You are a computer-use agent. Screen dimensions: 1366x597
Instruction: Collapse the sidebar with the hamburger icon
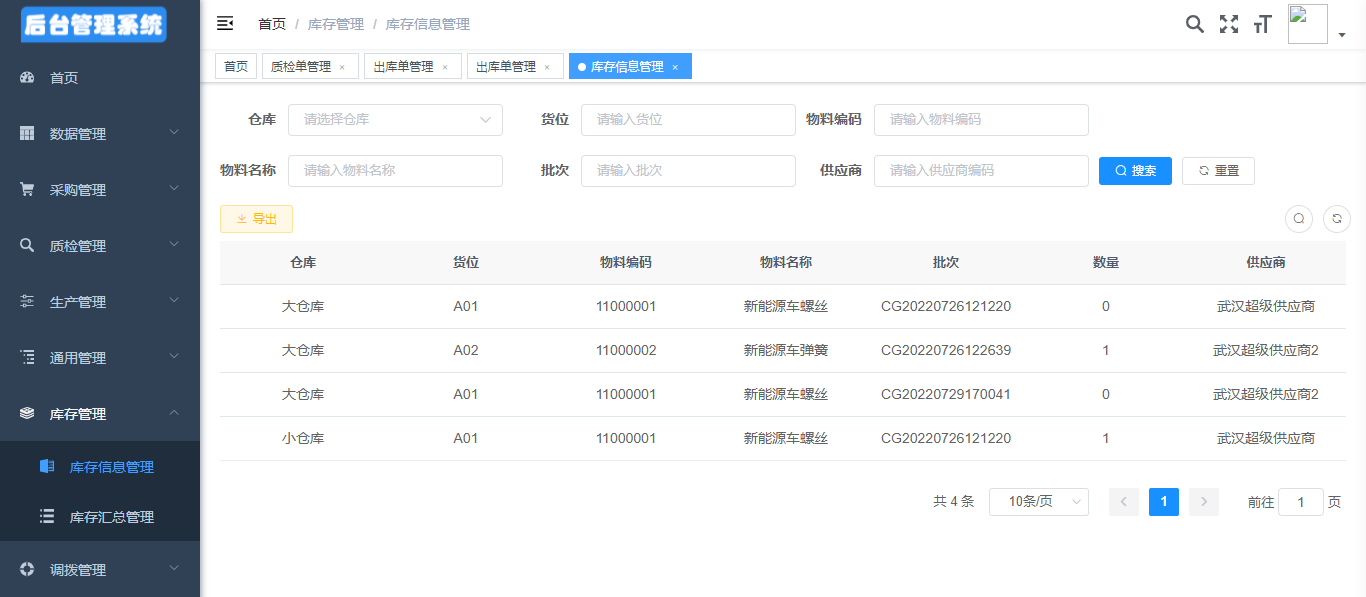[225, 24]
